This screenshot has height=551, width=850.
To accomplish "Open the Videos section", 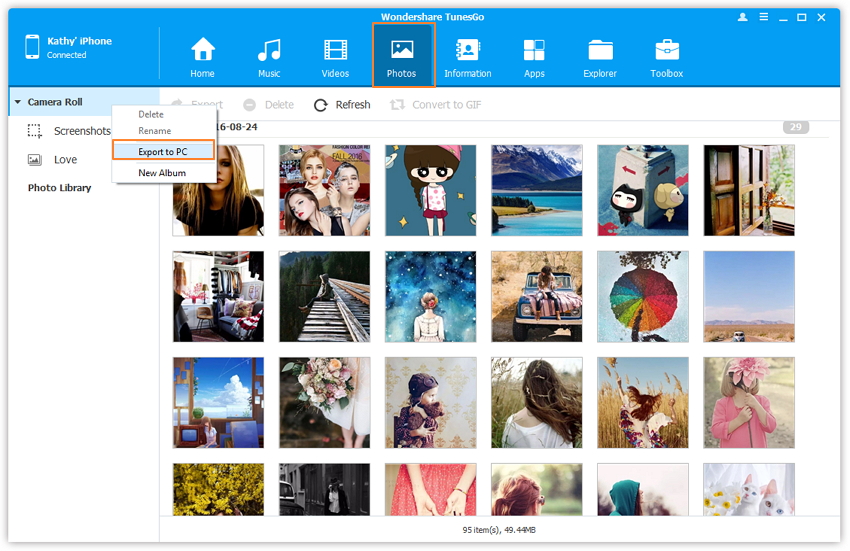I will coord(335,50).
